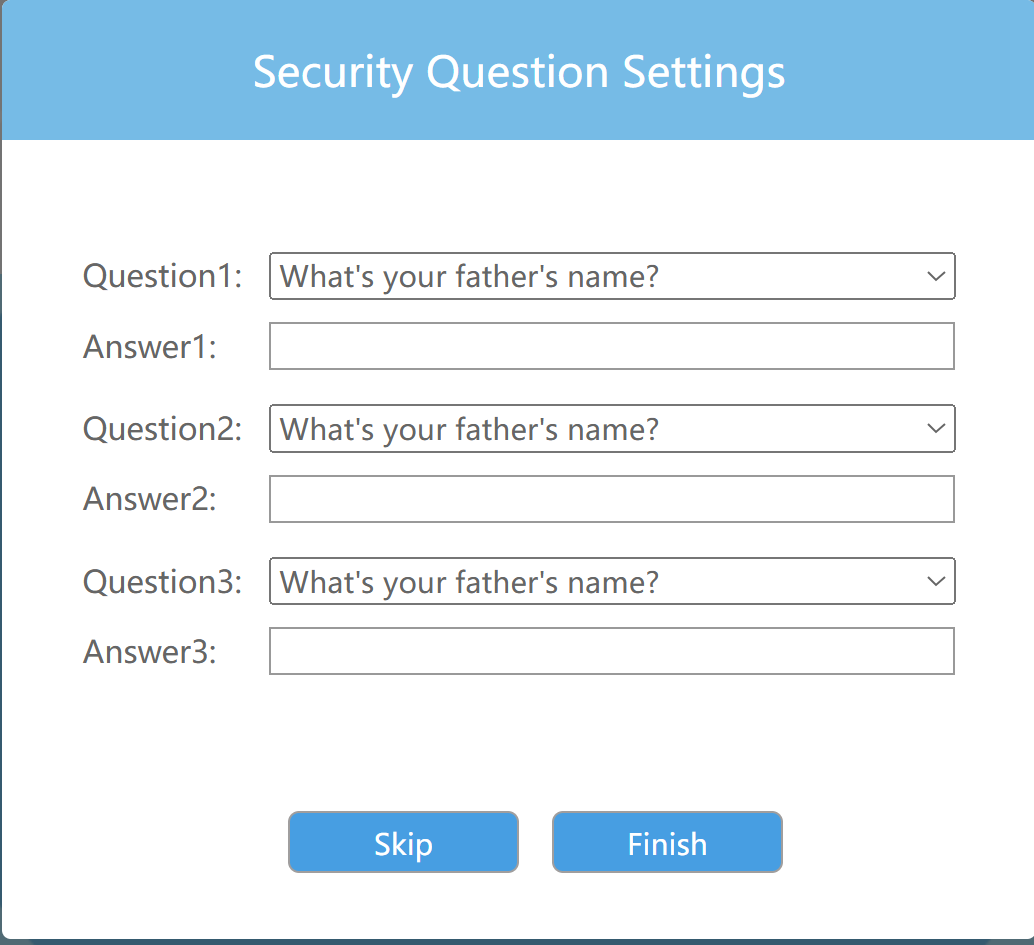
Task: Focus the Answer1 text field
Action: pos(611,346)
